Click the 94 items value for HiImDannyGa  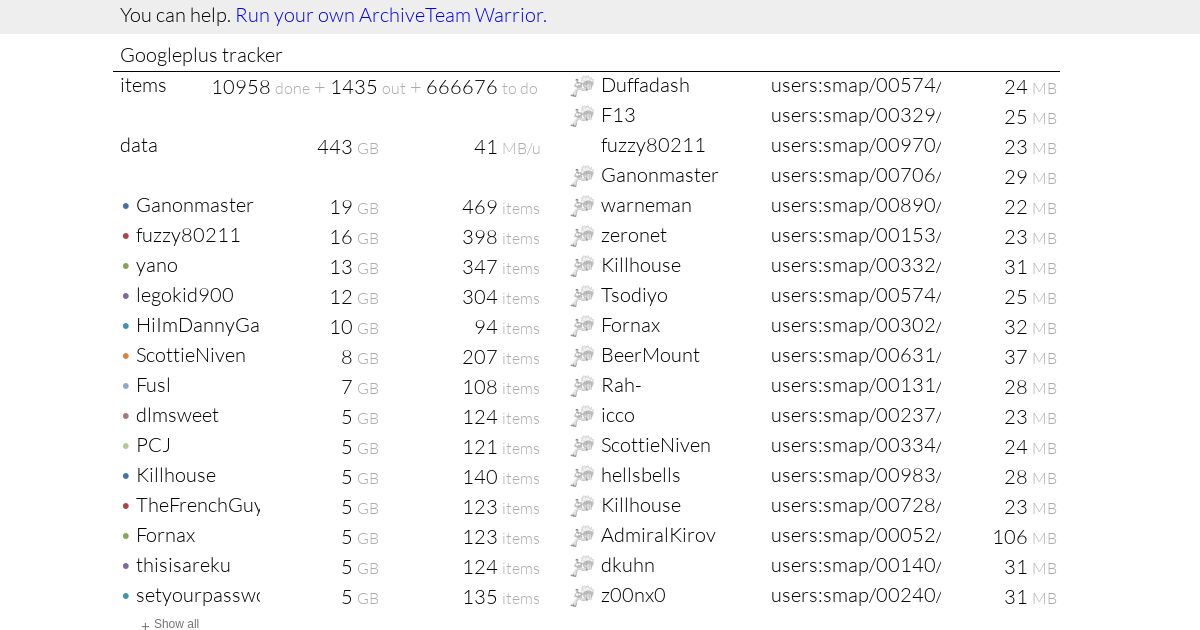tap(507, 327)
